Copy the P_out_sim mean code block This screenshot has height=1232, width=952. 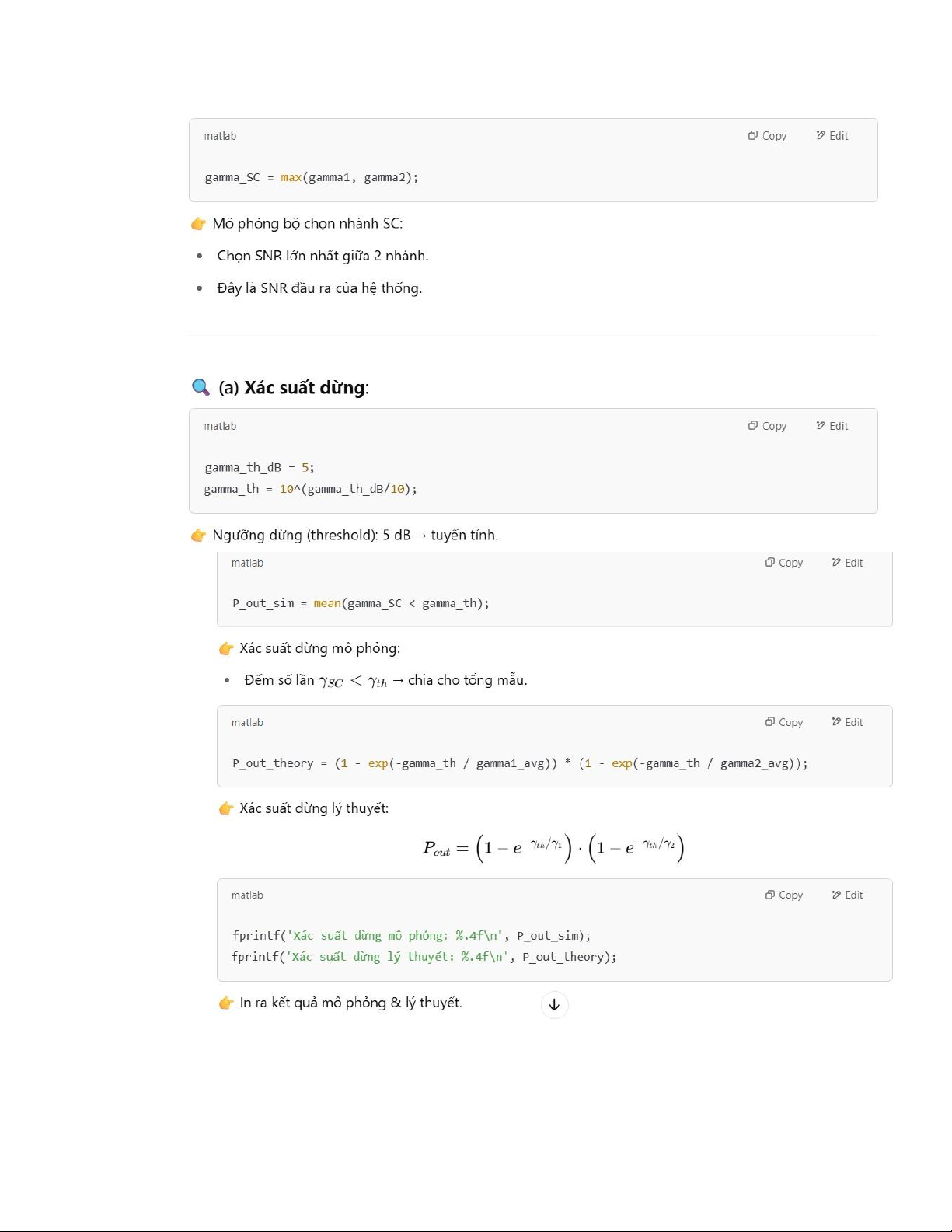pos(784,563)
